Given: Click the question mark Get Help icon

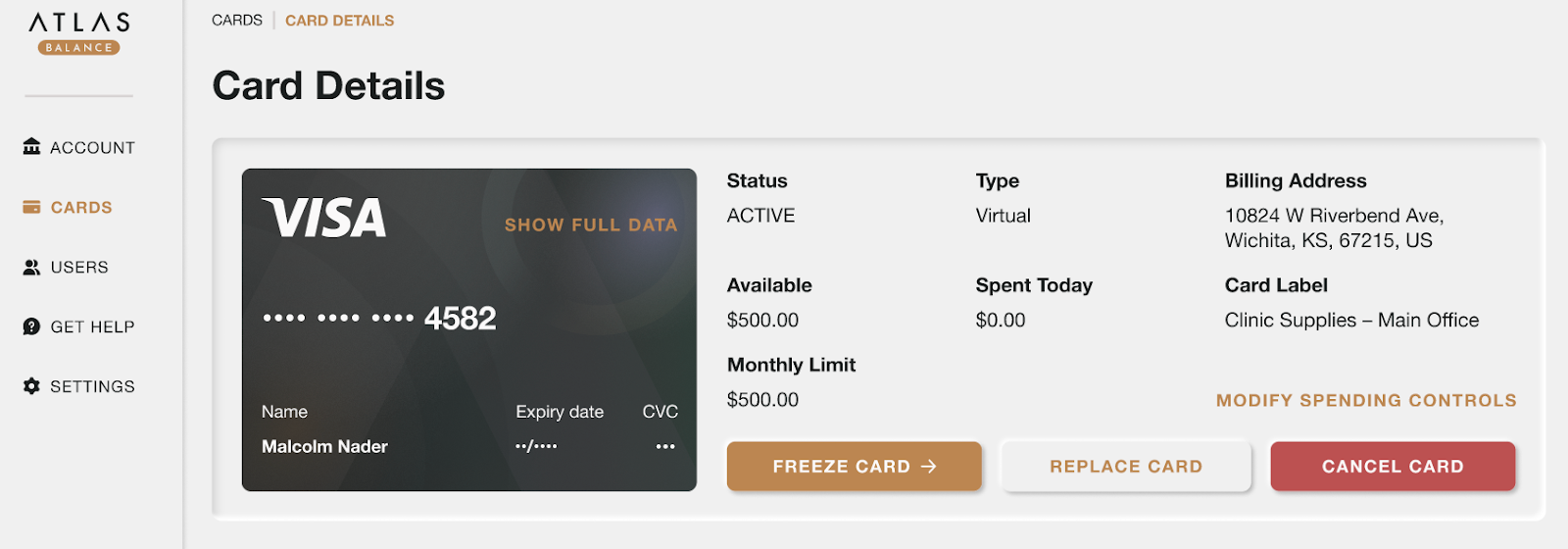Looking at the screenshot, I should click(31, 326).
